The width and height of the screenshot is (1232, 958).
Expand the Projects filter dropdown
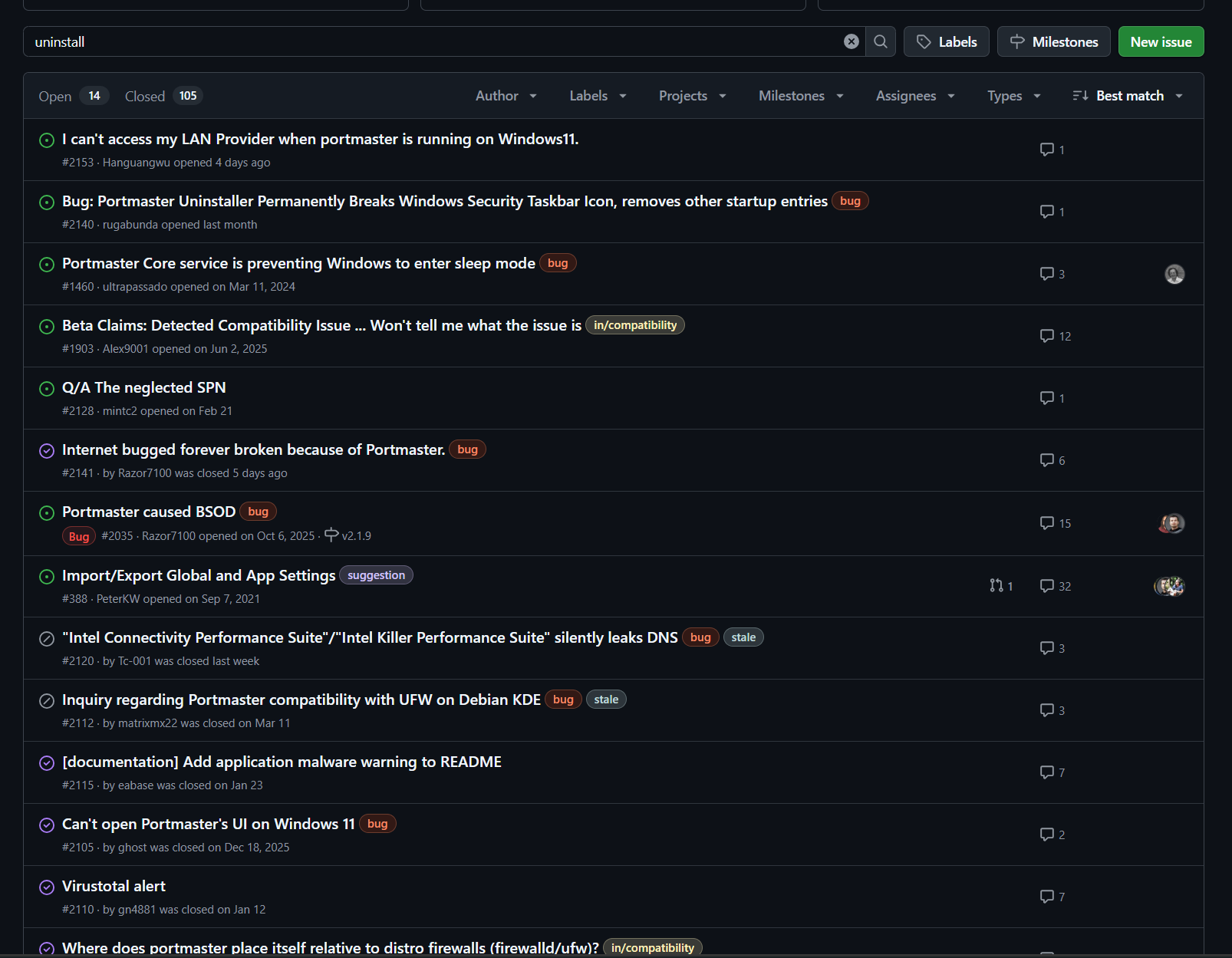693,96
